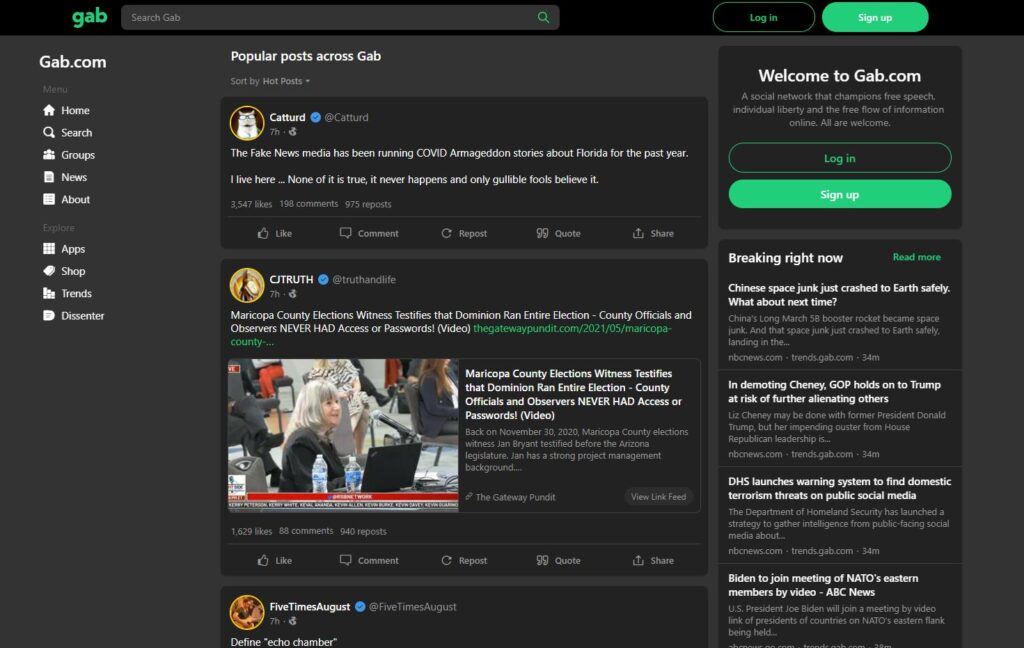Click 1,629 likes count

tap(251, 532)
